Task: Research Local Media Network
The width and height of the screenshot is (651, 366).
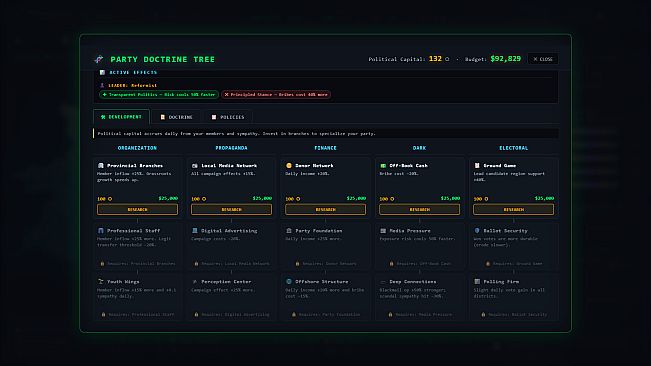Action: point(231,210)
